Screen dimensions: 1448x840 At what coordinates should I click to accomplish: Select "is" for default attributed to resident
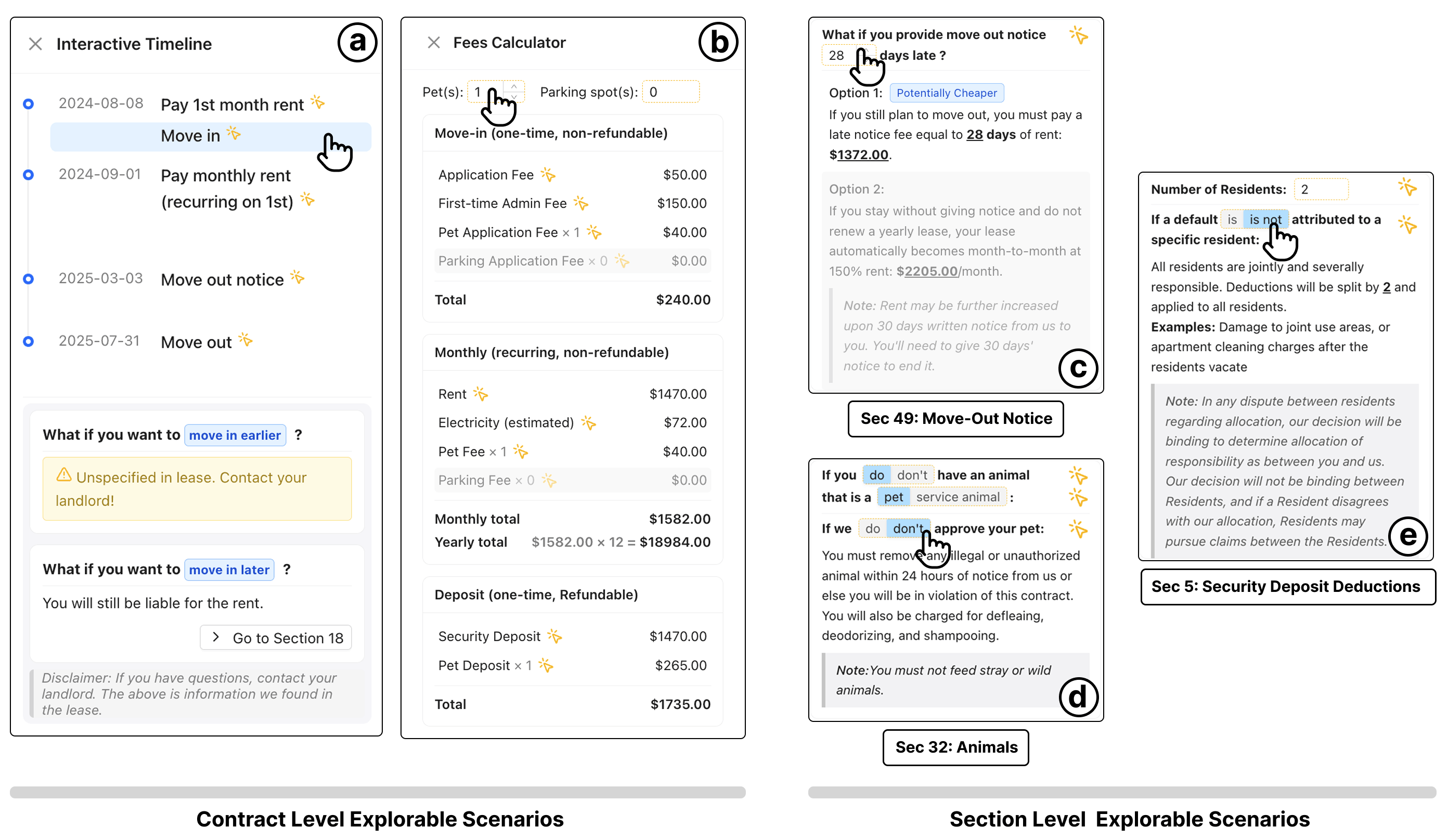[x=1232, y=219]
